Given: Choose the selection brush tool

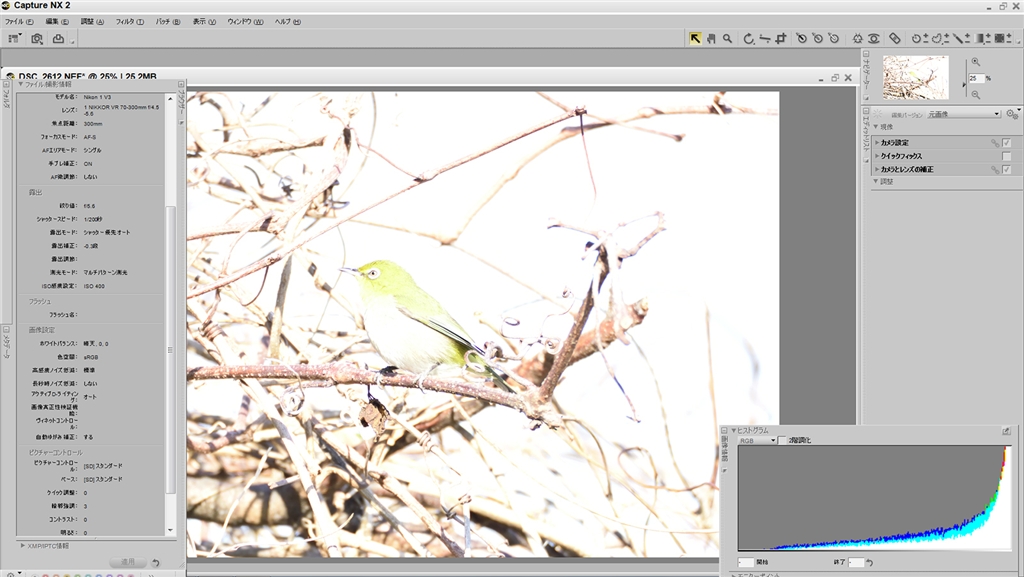Looking at the screenshot, I should tap(961, 39).
